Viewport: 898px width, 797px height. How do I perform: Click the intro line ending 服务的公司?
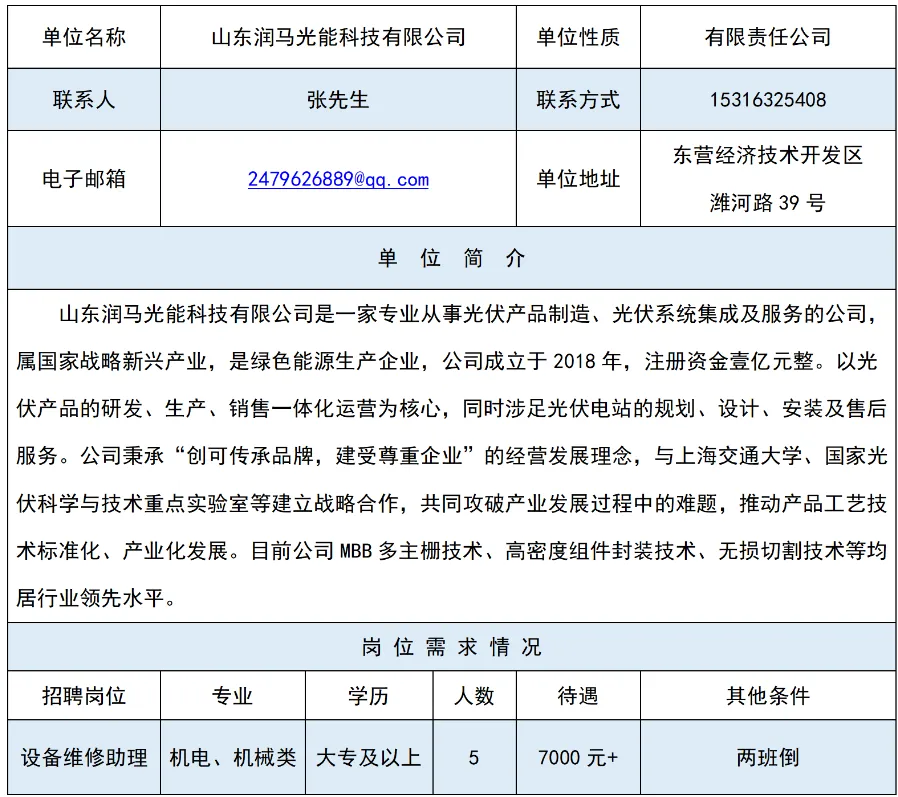467,314
